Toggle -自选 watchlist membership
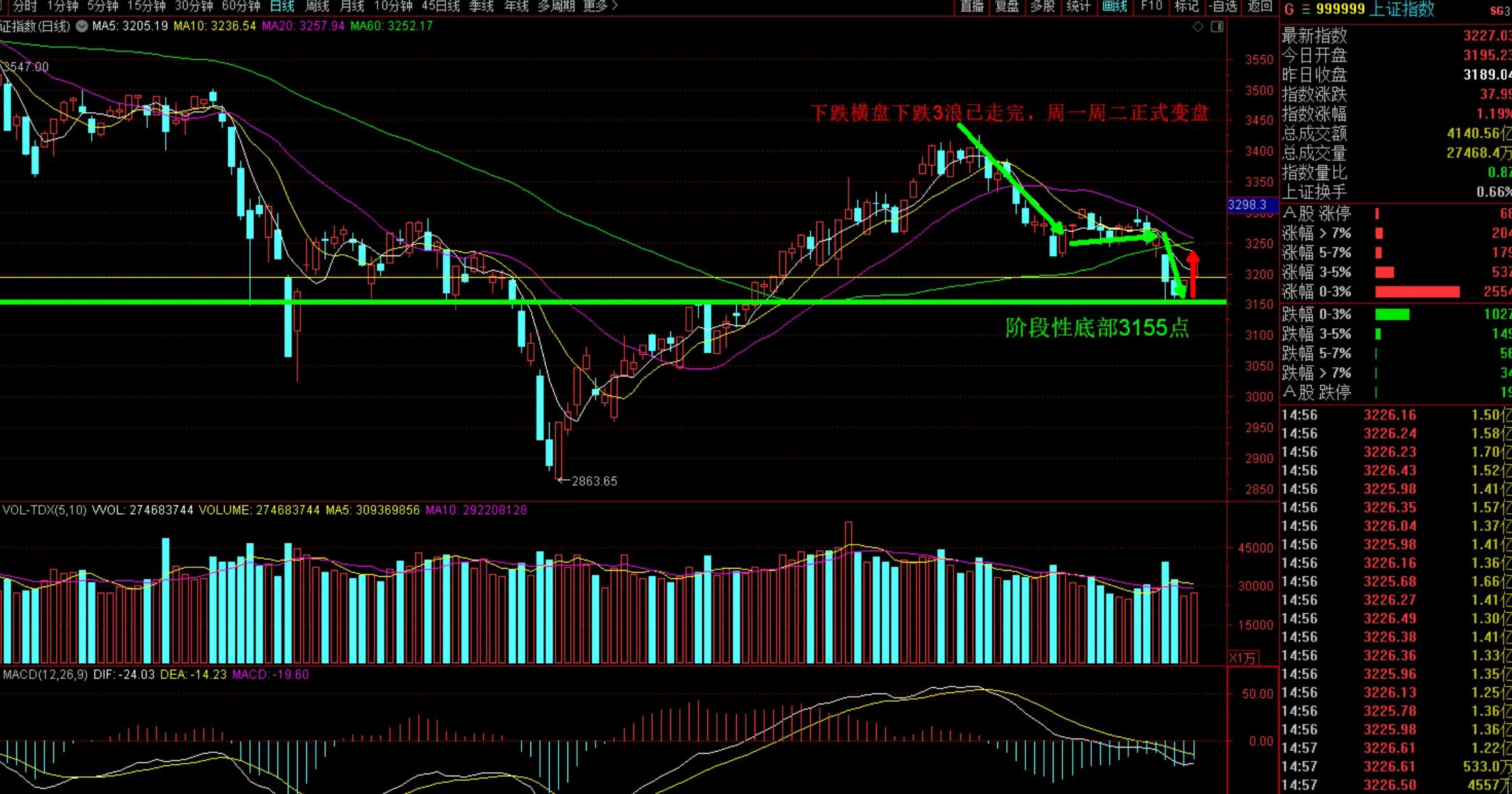The width and height of the screenshot is (1512, 794). coord(1224,6)
